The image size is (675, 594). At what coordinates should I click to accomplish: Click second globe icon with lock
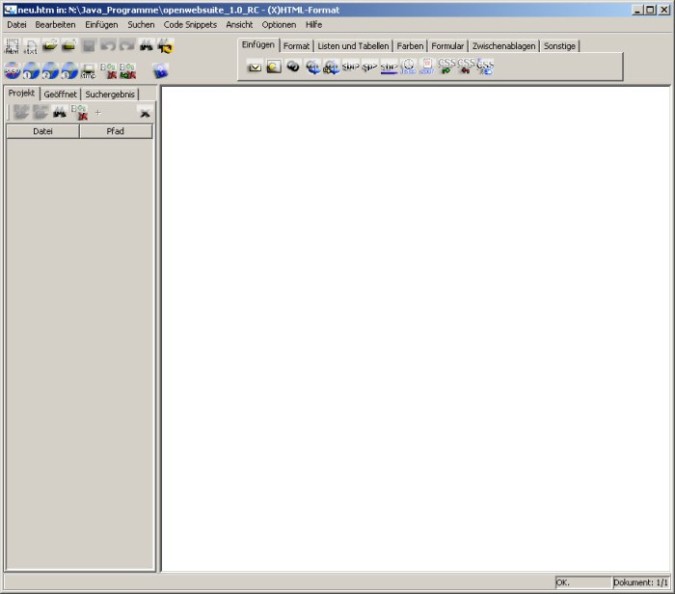[x=331, y=67]
